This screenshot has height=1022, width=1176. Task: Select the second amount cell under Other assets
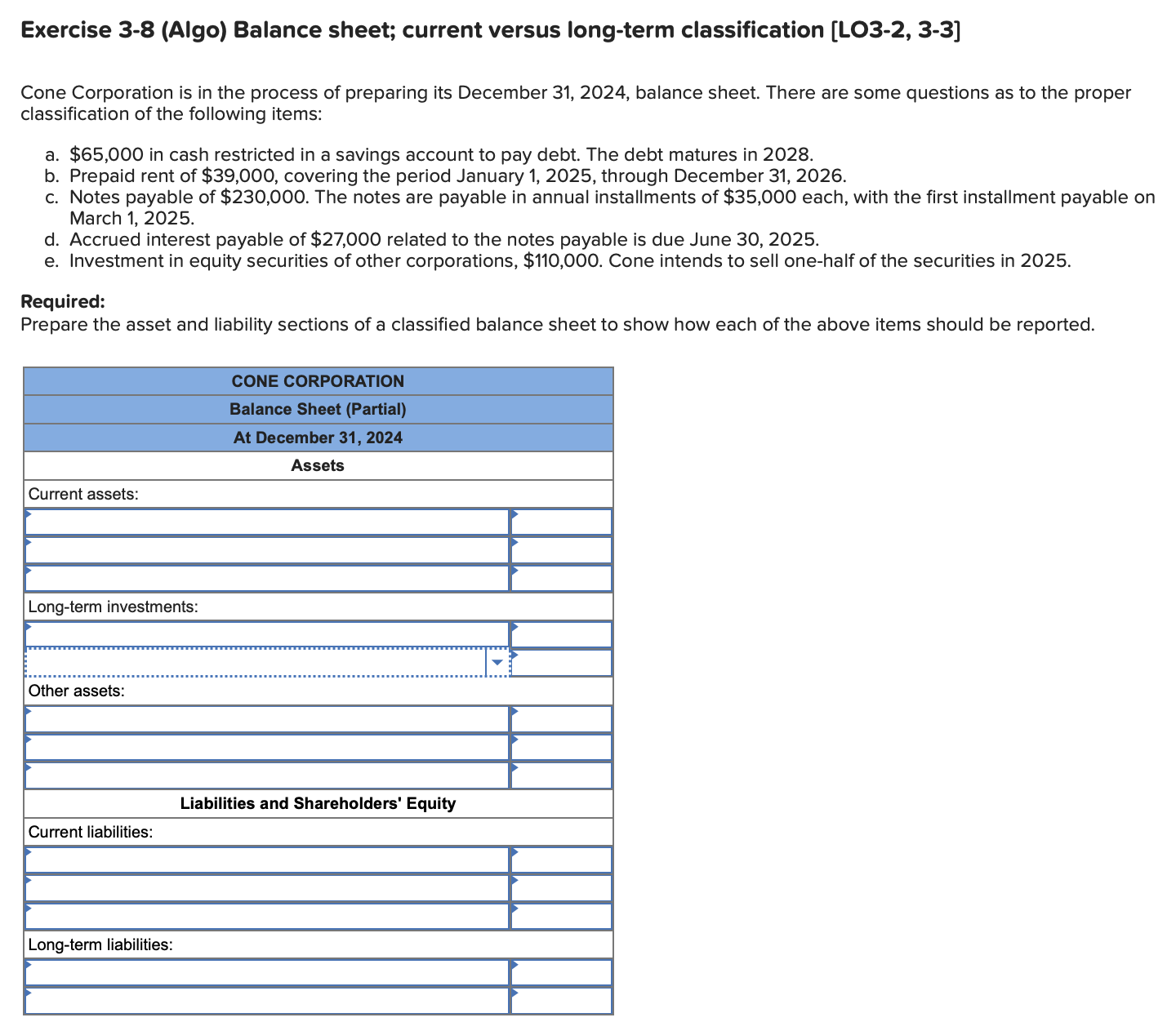click(x=561, y=747)
